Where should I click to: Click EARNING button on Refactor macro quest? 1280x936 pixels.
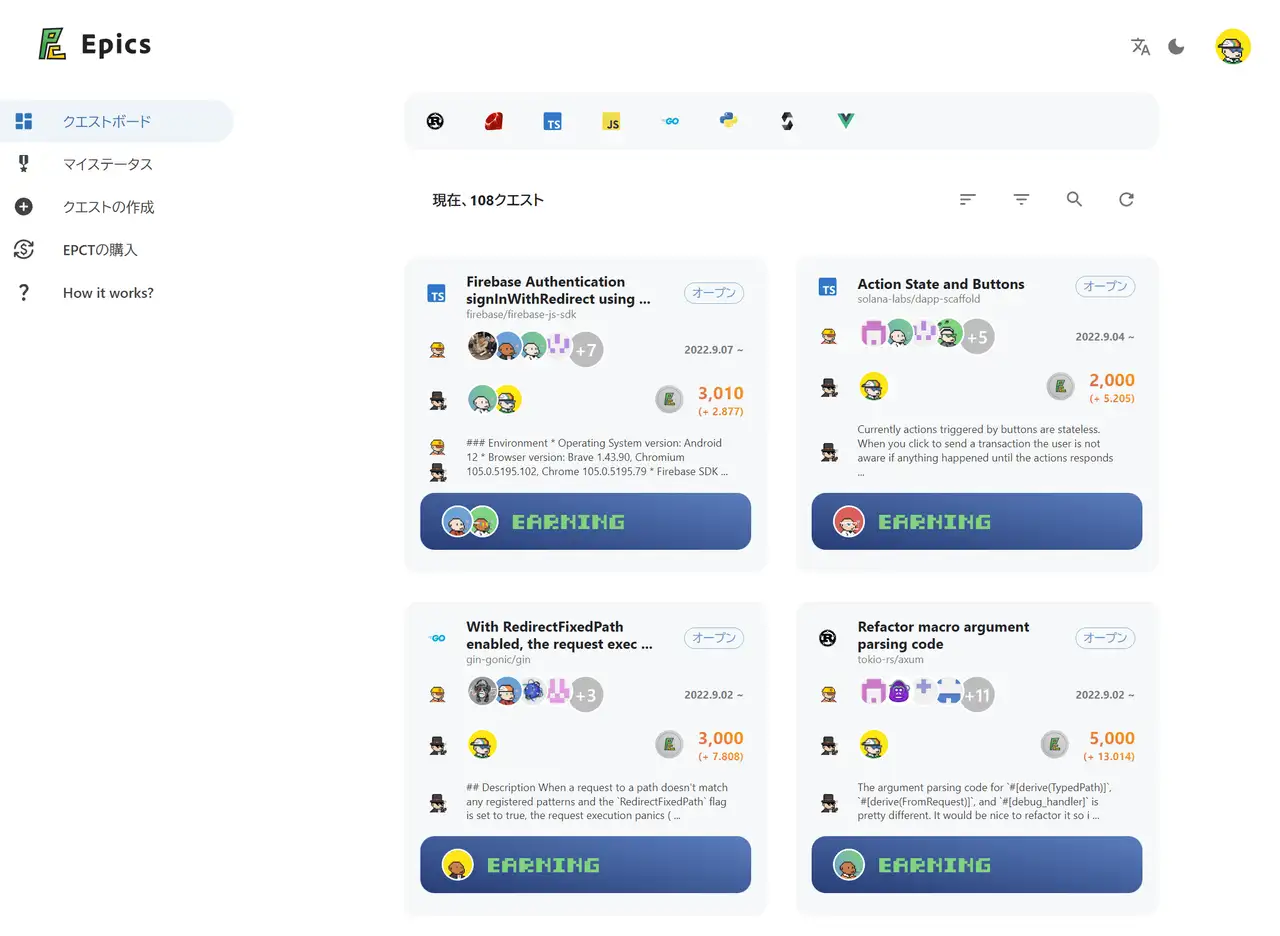click(x=976, y=864)
